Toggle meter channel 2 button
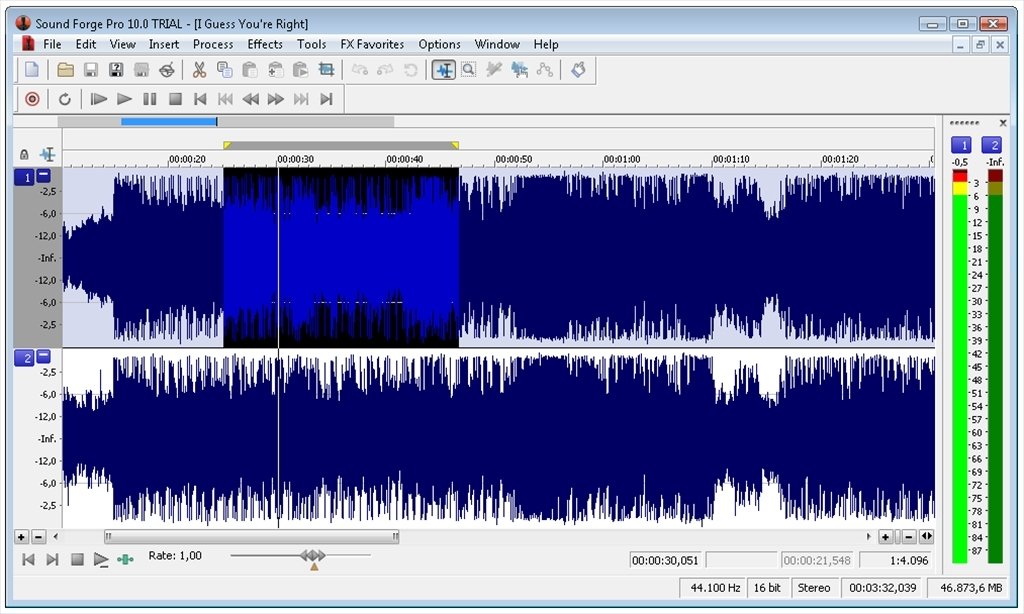The height and width of the screenshot is (614, 1024). tap(992, 144)
